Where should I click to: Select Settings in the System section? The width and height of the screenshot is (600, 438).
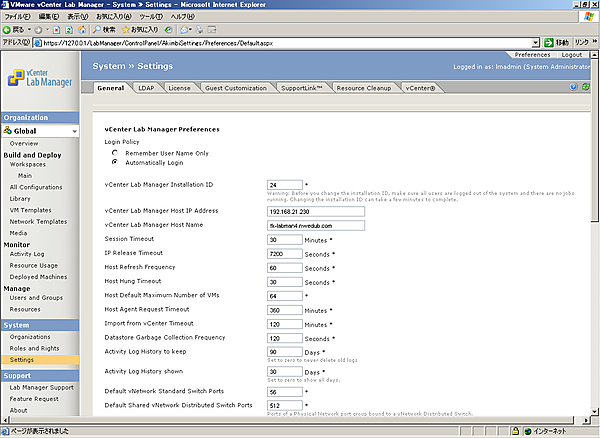click(40, 360)
